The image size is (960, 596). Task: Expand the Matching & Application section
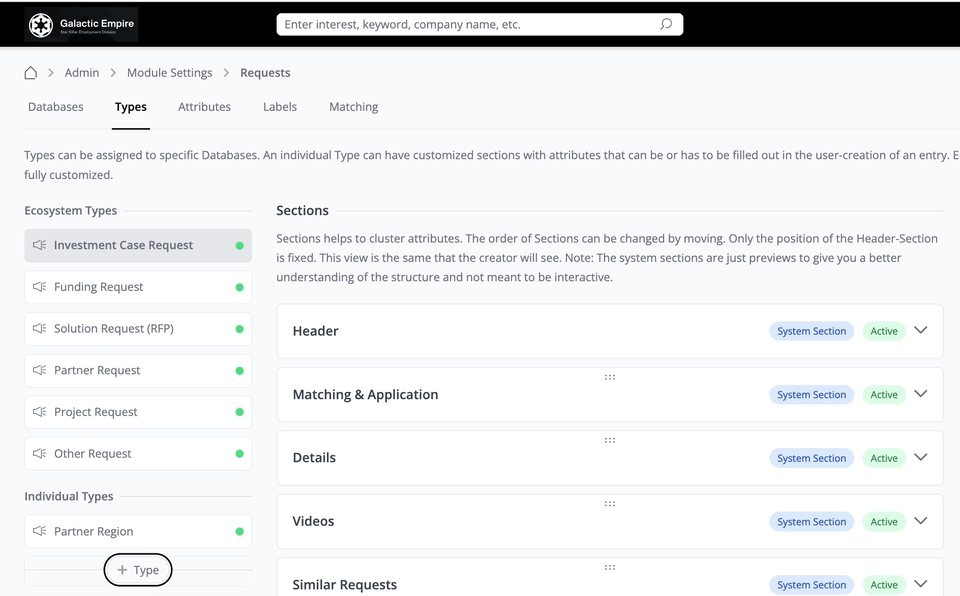click(x=921, y=394)
